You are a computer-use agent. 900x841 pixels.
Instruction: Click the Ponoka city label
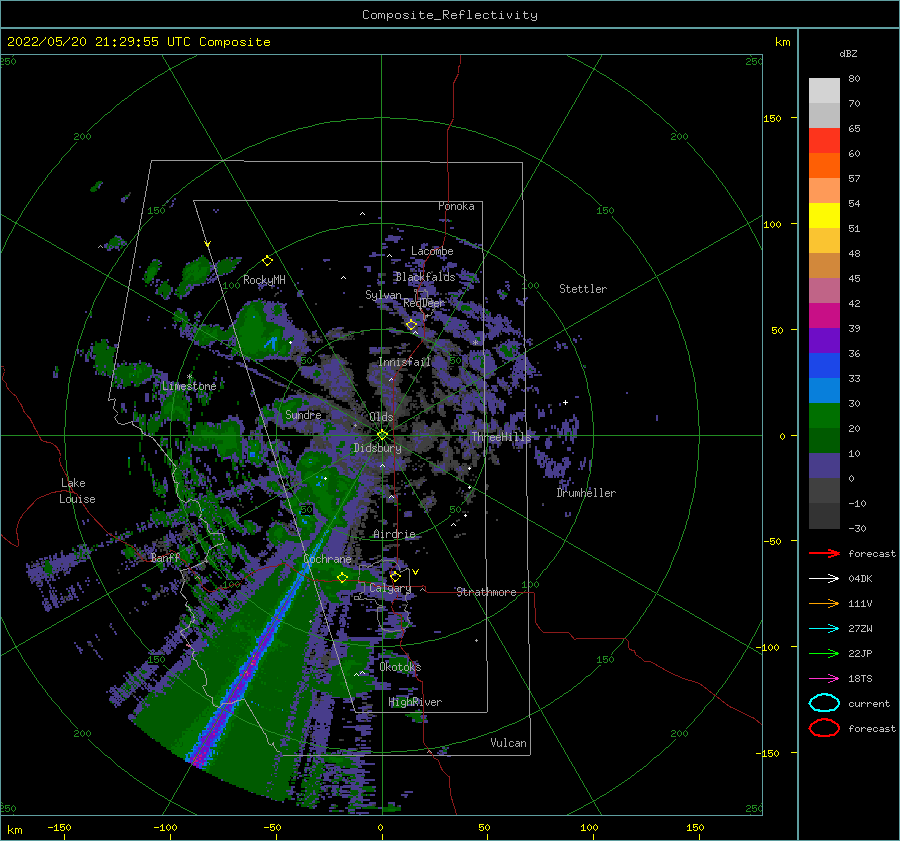click(456, 206)
